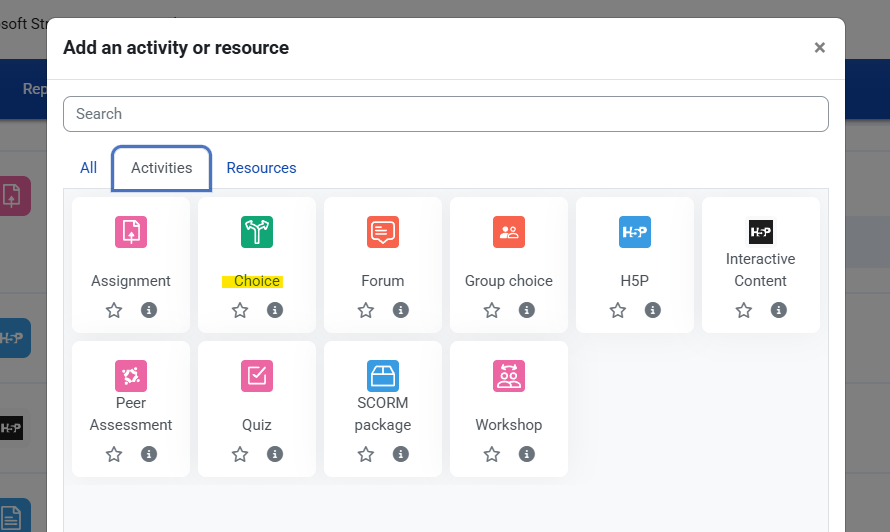Pick the Forum activity icon
Screen dimensions: 890x532
click(x=383, y=232)
